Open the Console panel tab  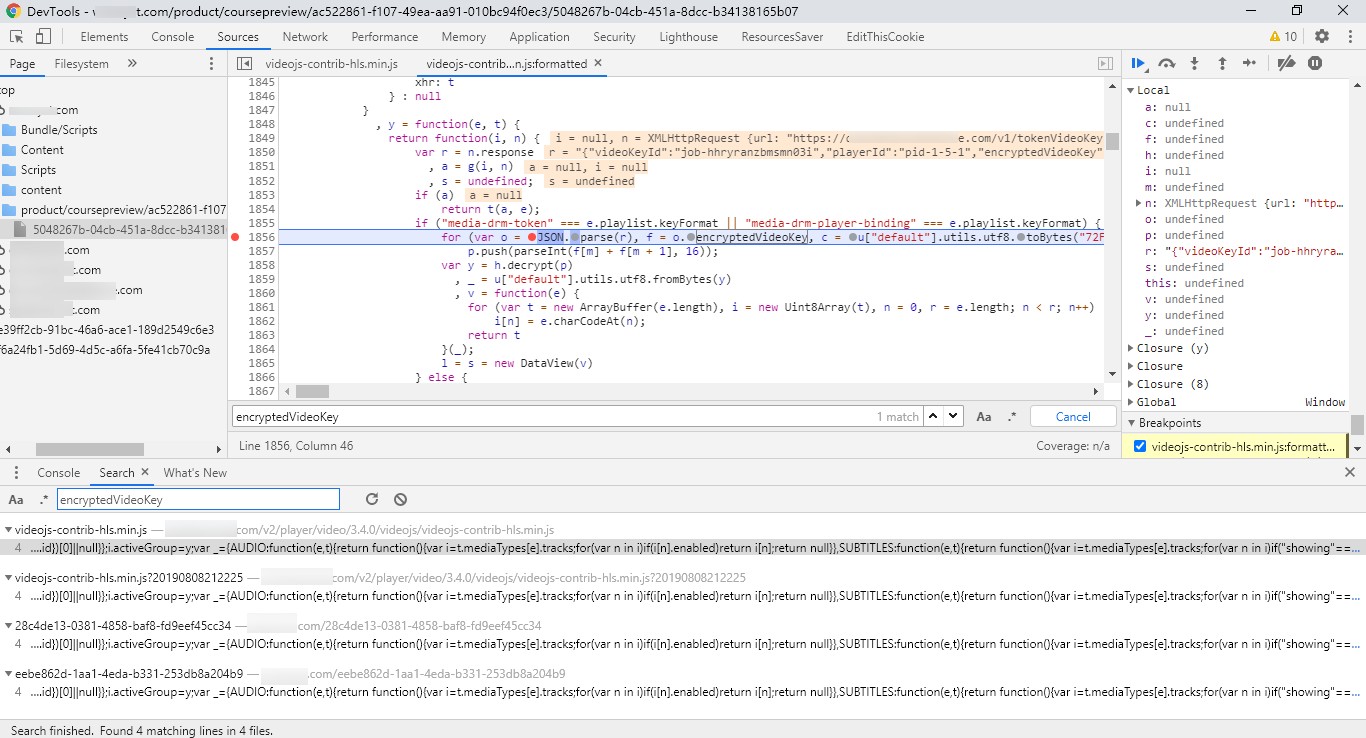(x=173, y=36)
